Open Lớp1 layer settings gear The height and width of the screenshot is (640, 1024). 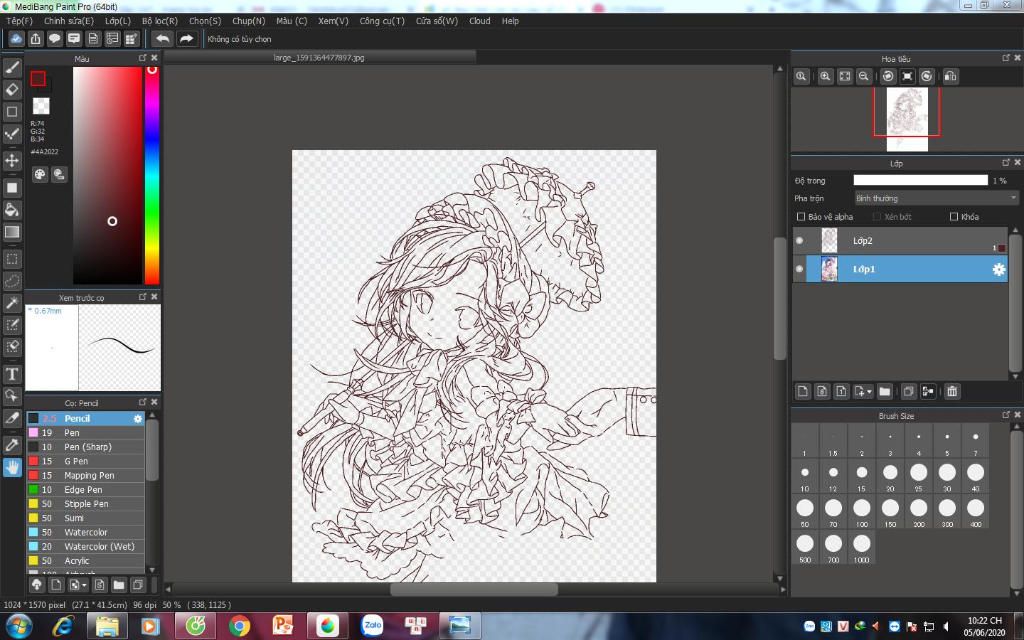[x=999, y=269]
